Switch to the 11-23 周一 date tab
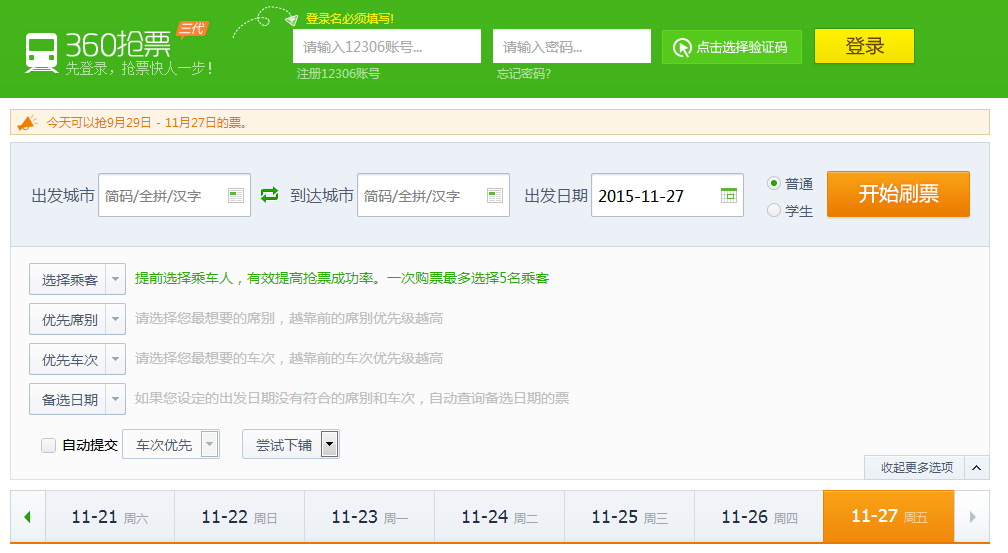 (370, 517)
